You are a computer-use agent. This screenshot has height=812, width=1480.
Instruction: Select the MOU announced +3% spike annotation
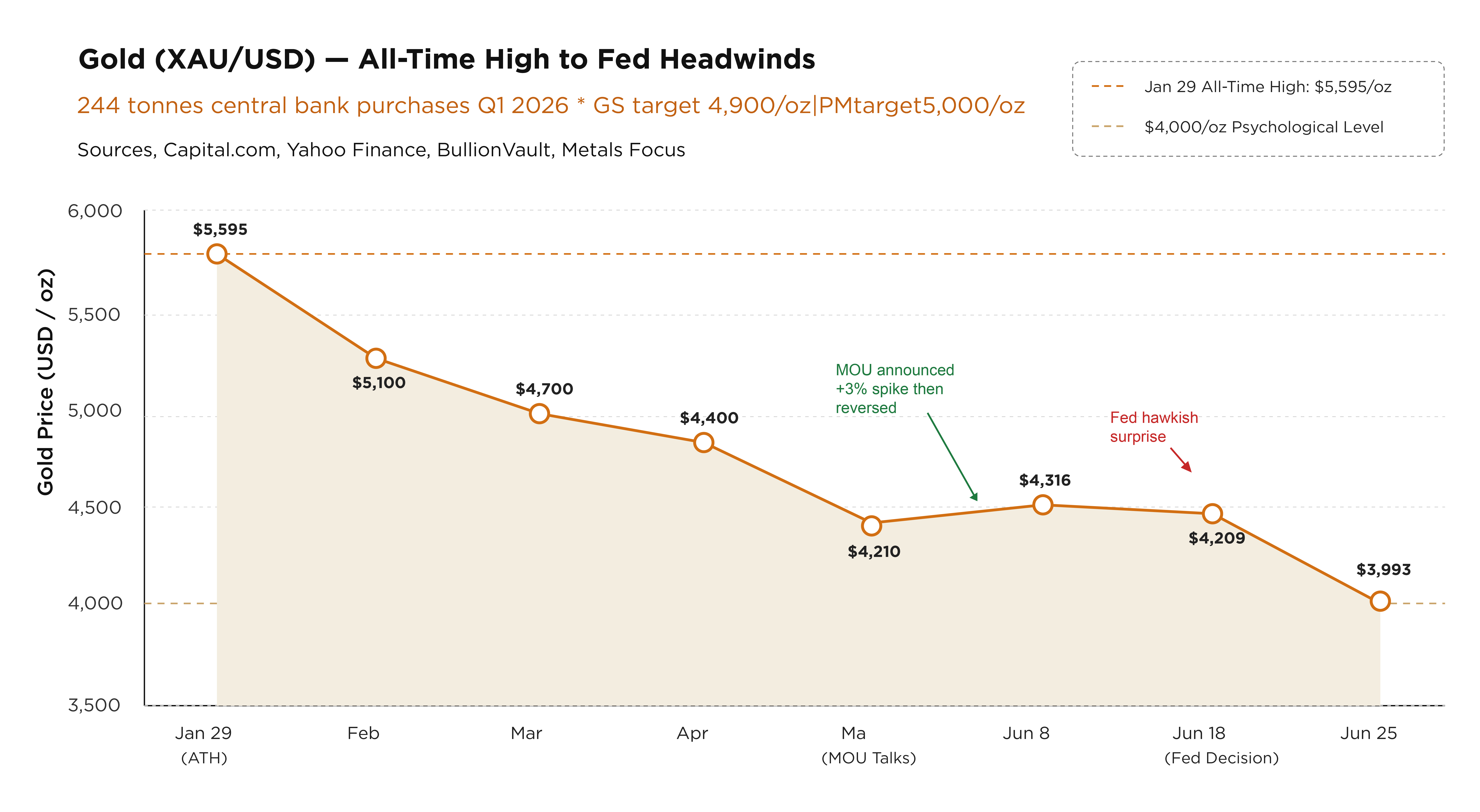(x=895, y=389)
